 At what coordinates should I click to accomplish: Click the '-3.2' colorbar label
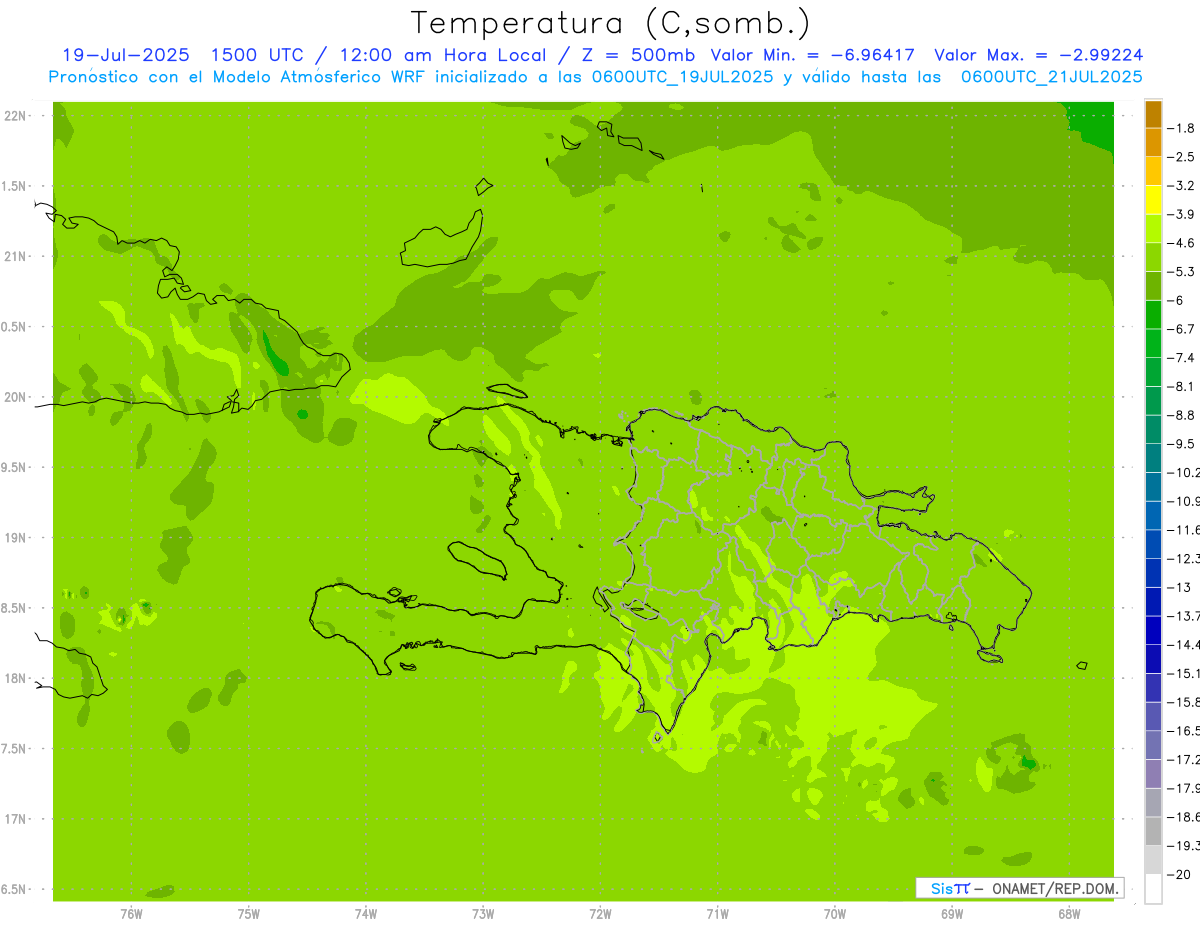1182,186
